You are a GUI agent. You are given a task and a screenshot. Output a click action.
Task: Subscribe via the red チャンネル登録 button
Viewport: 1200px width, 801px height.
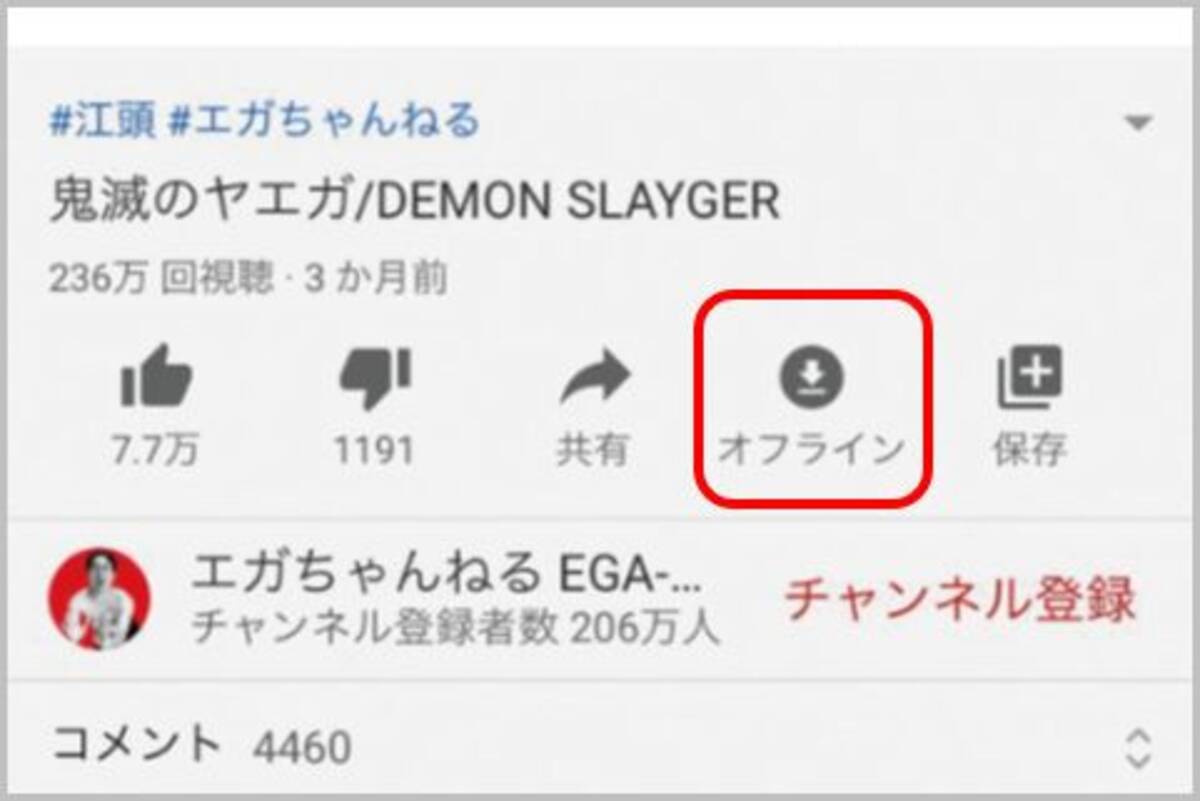coord(960,599)
